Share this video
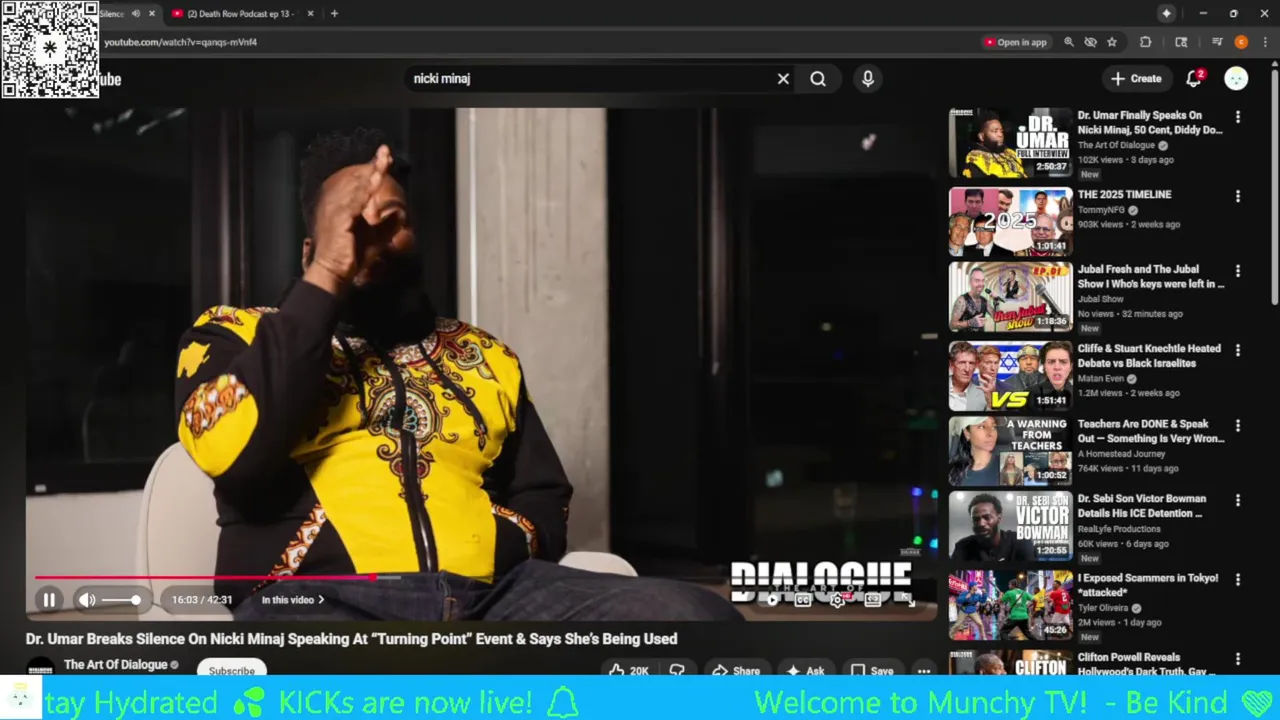The height and width of the screenshot is (720, 1280). (x=735, y=670)
